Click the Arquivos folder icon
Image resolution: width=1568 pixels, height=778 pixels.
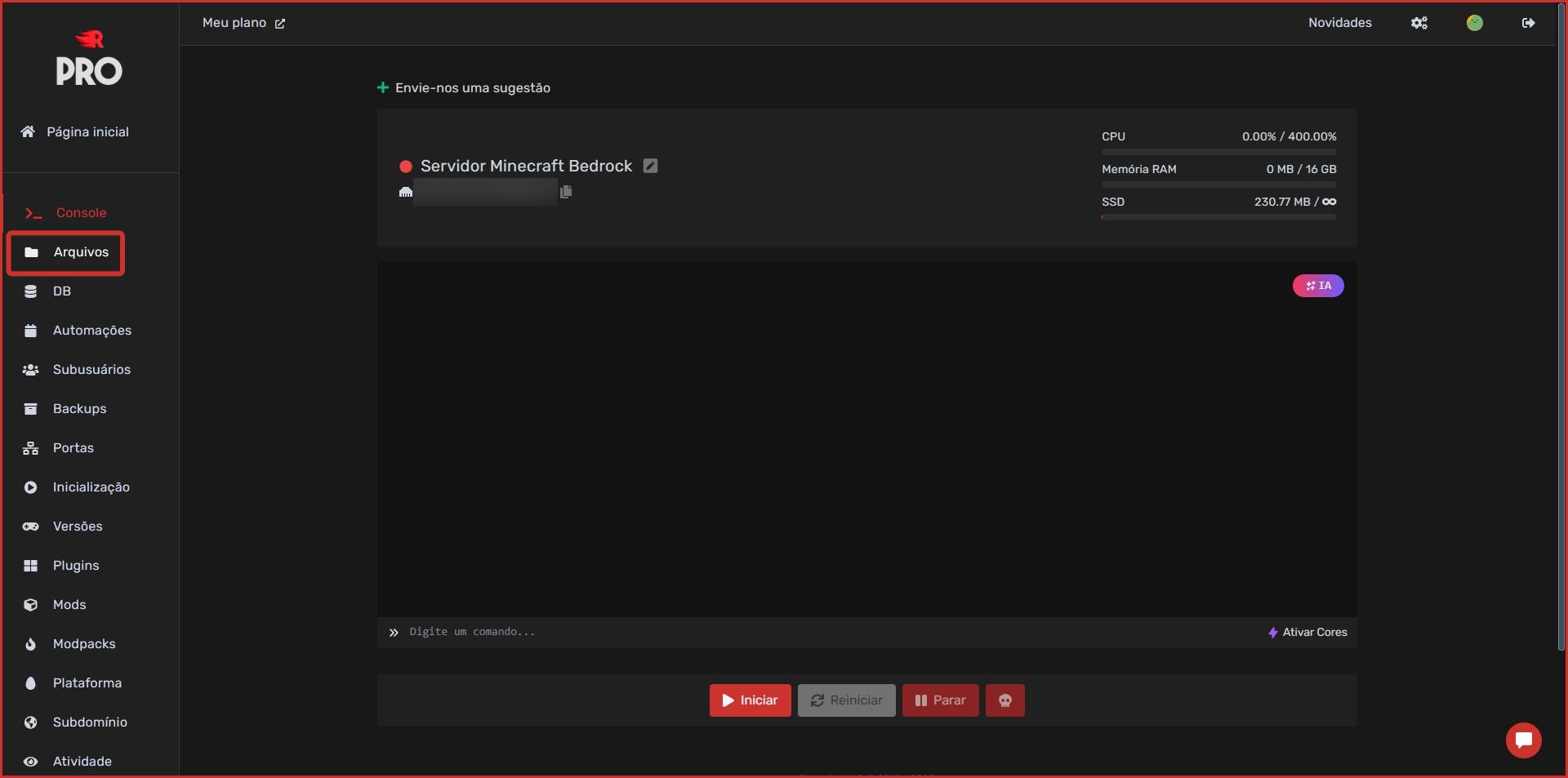31,252
